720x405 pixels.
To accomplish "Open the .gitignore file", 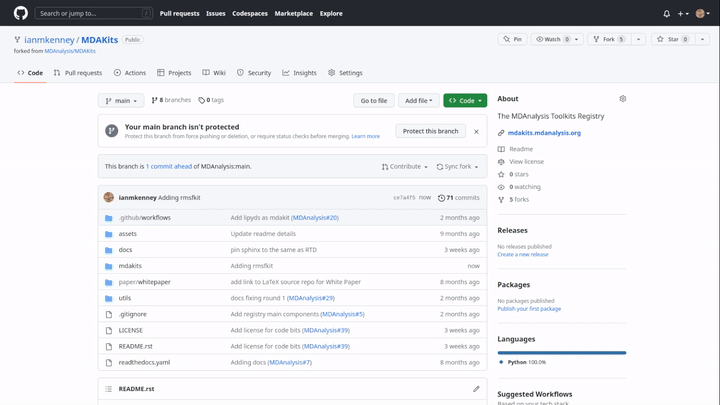I will click(x=133, y=314).
